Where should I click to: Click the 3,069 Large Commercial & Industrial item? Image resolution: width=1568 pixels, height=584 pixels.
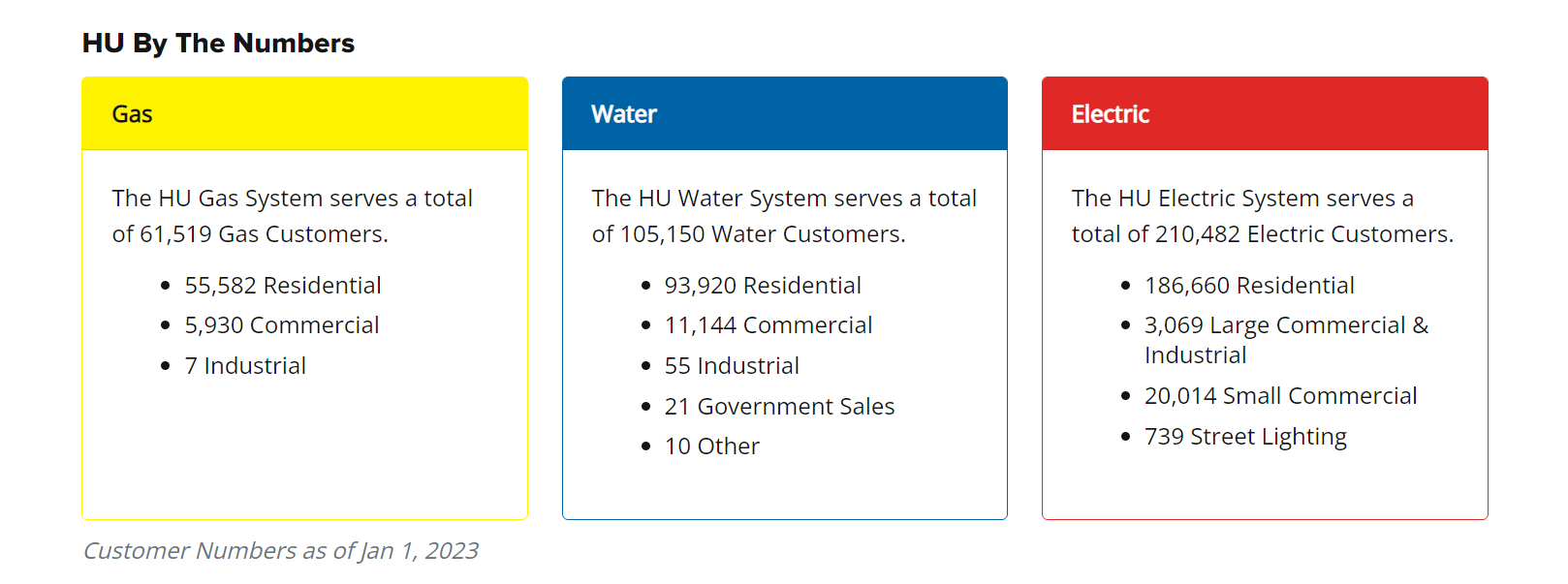[1286, 339]
